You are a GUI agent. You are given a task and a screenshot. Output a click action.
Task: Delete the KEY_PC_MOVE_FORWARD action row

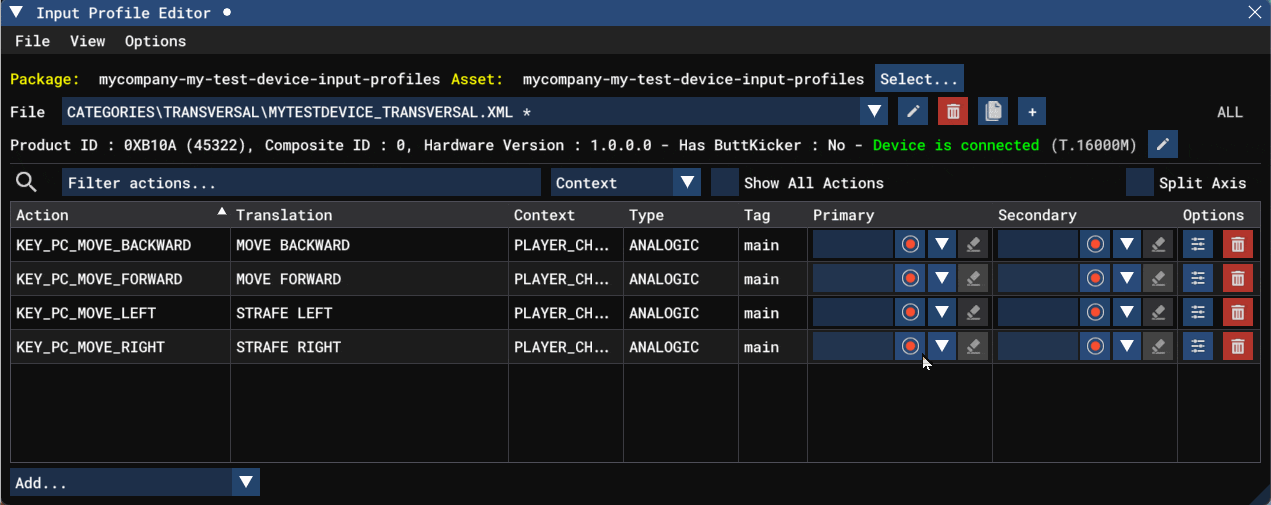click(1238, 279)
